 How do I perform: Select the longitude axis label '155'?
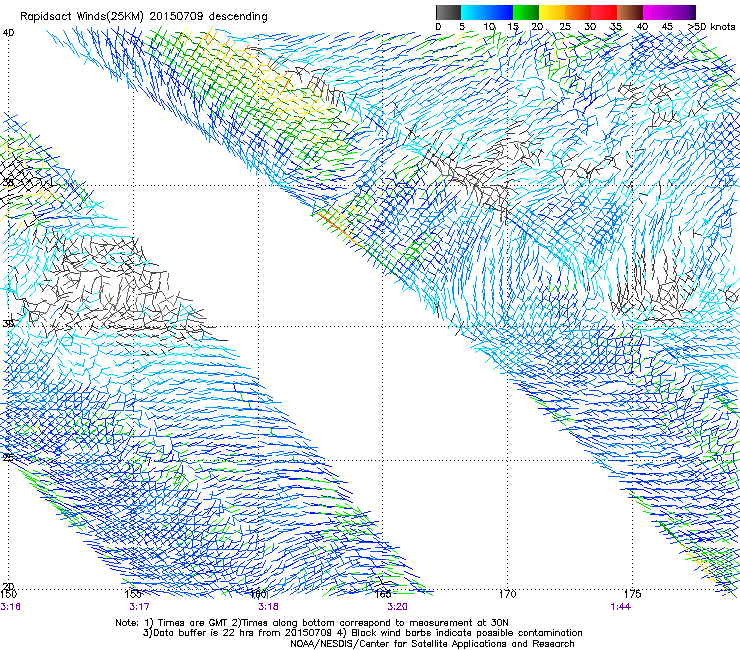133,594
